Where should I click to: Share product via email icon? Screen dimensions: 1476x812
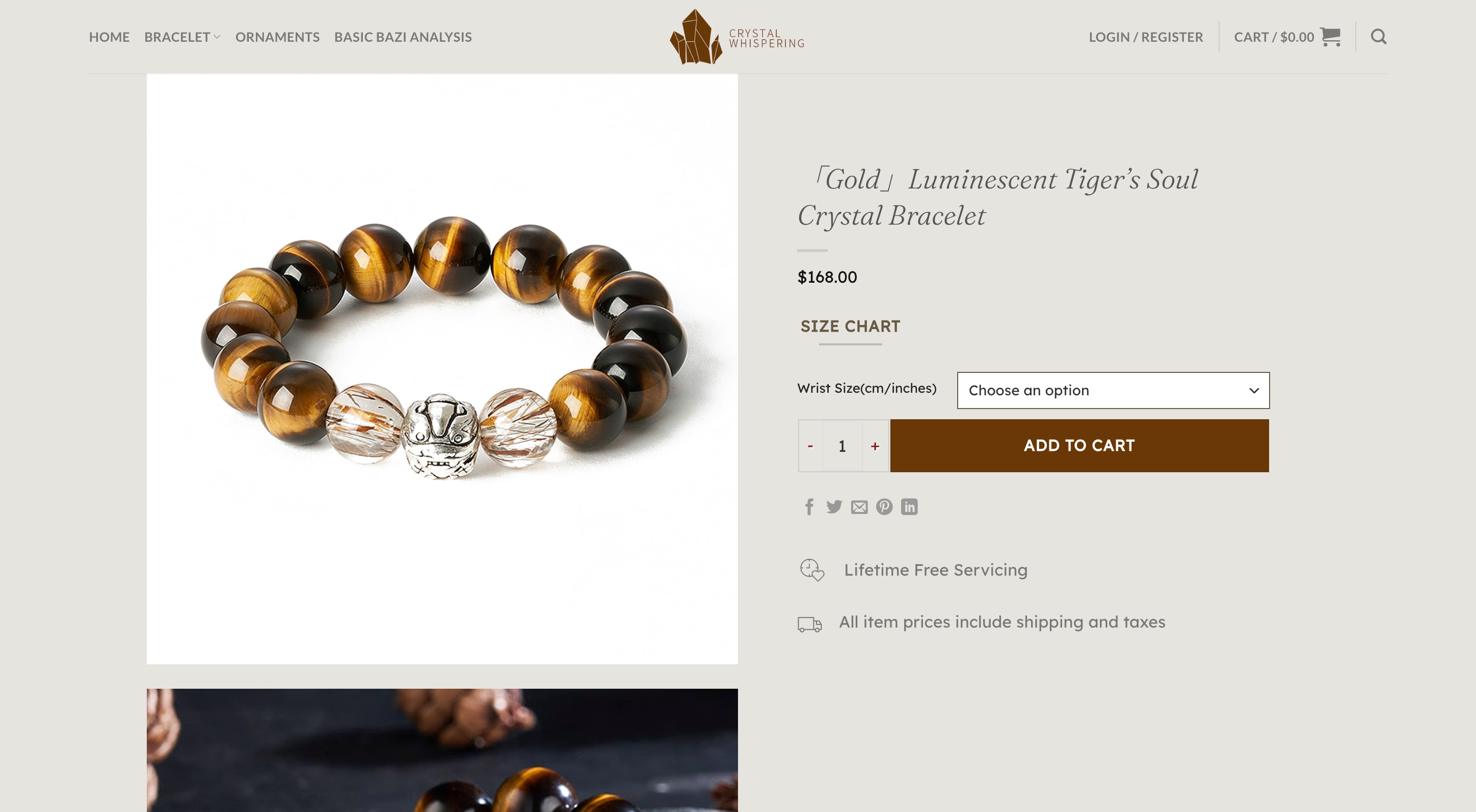(859, 507)
